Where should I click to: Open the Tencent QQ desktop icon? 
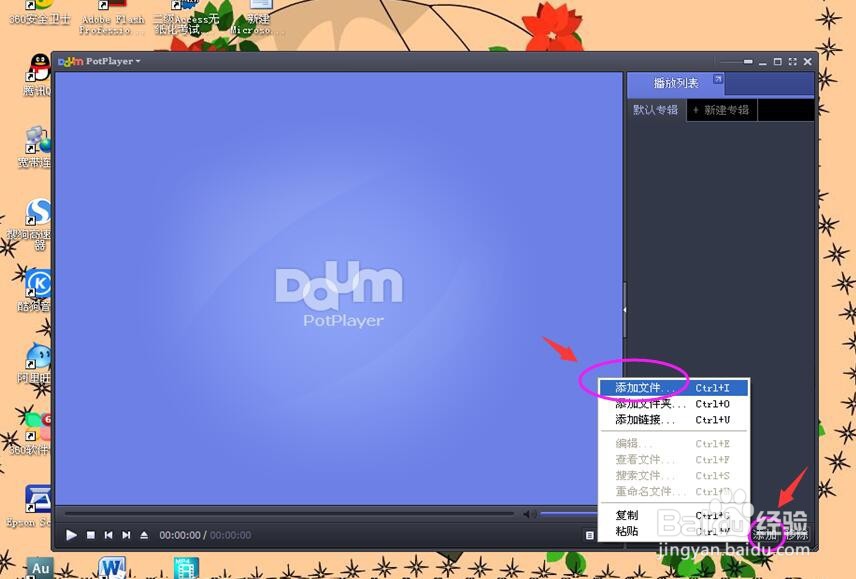[38, 75]
